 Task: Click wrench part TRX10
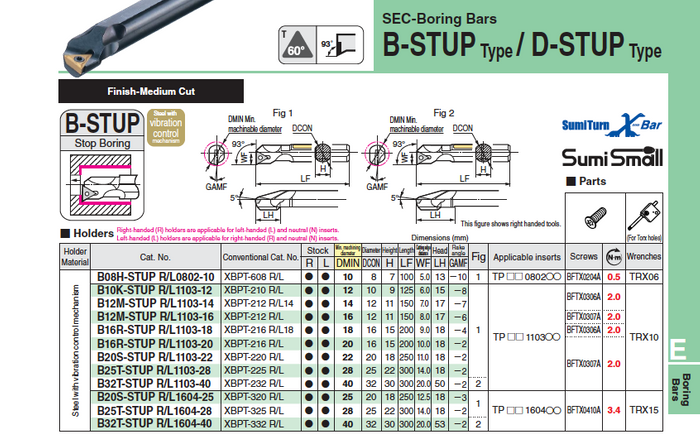644,337
